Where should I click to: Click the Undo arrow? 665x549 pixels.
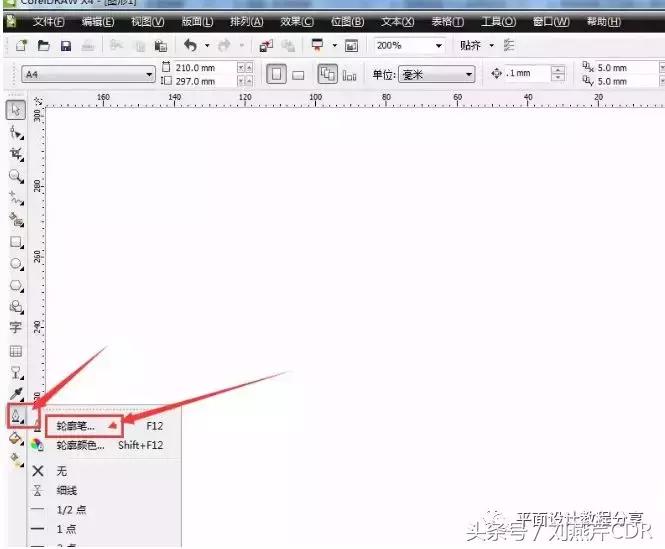click(190, 45)
